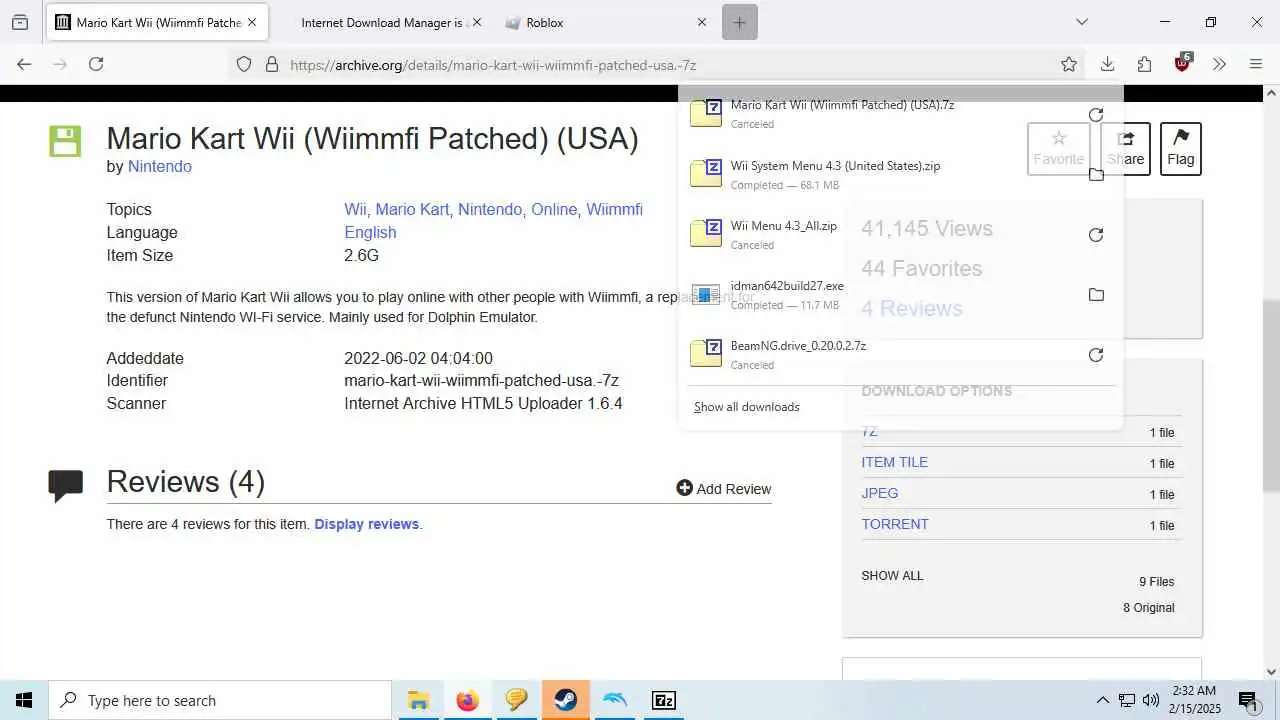Go back to previous page

click(x=24, y=64)
